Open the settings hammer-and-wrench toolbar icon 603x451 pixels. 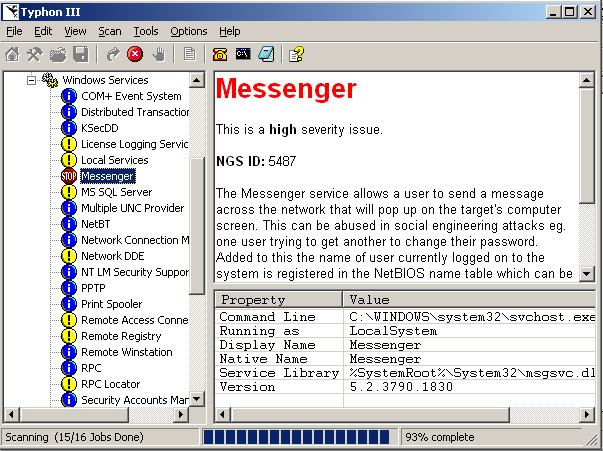[35, 54]
